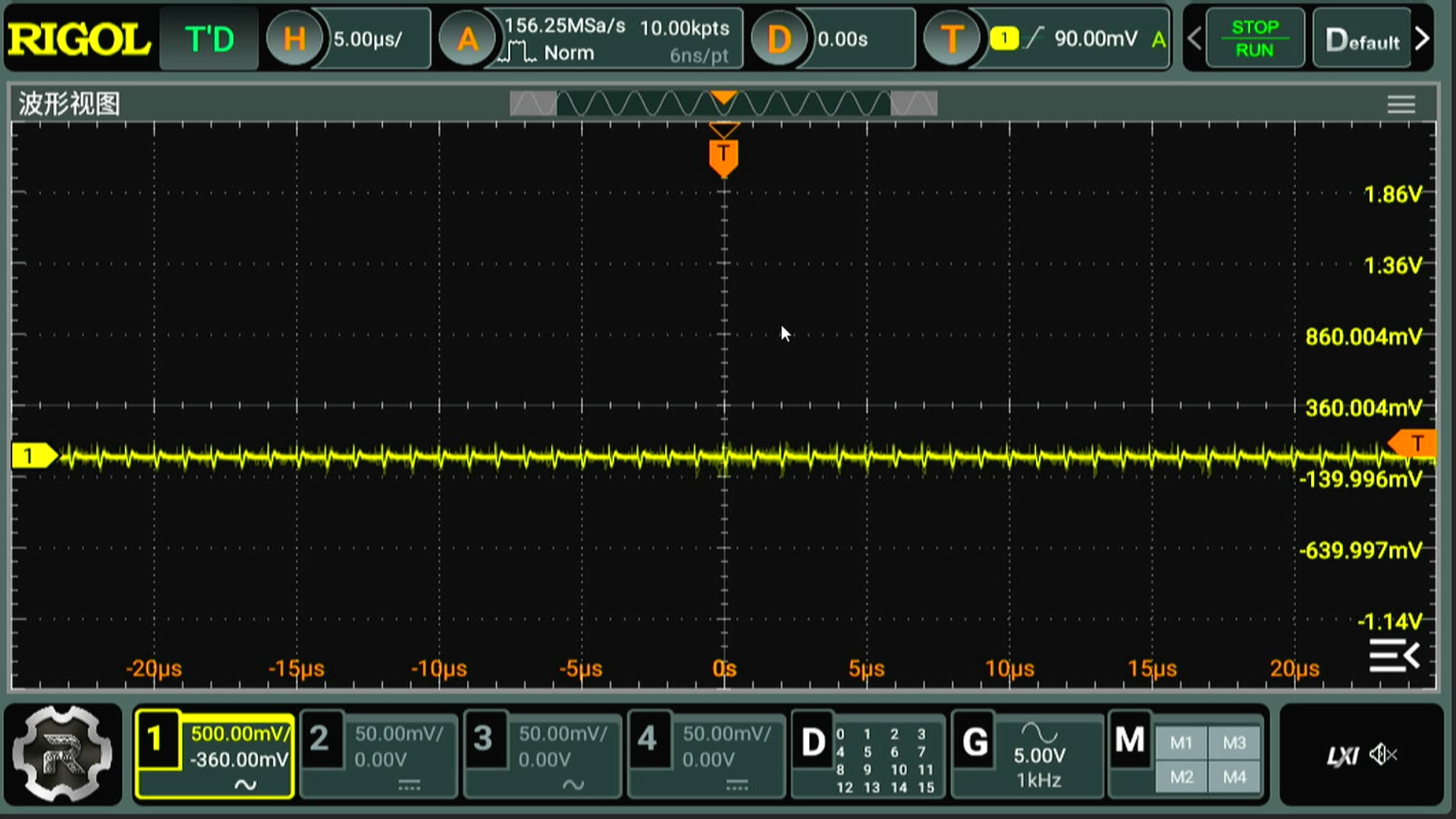
Task: Click the trigger level marker on right edge
Action: 1415,443
